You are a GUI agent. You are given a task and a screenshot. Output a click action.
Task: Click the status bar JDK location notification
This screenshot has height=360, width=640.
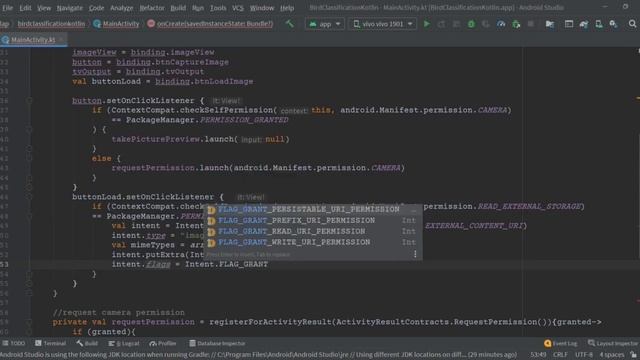tap(258, 355)
